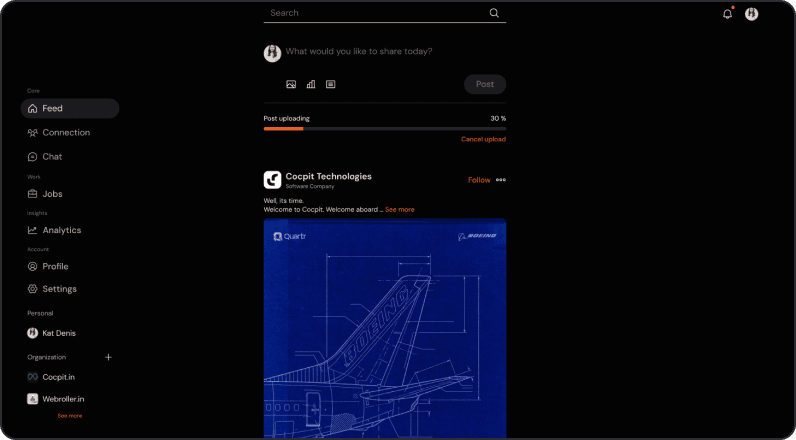Click the Webroller.in organization logo
The width and height of the screenshot is (796, 440).
click(32, 399)
